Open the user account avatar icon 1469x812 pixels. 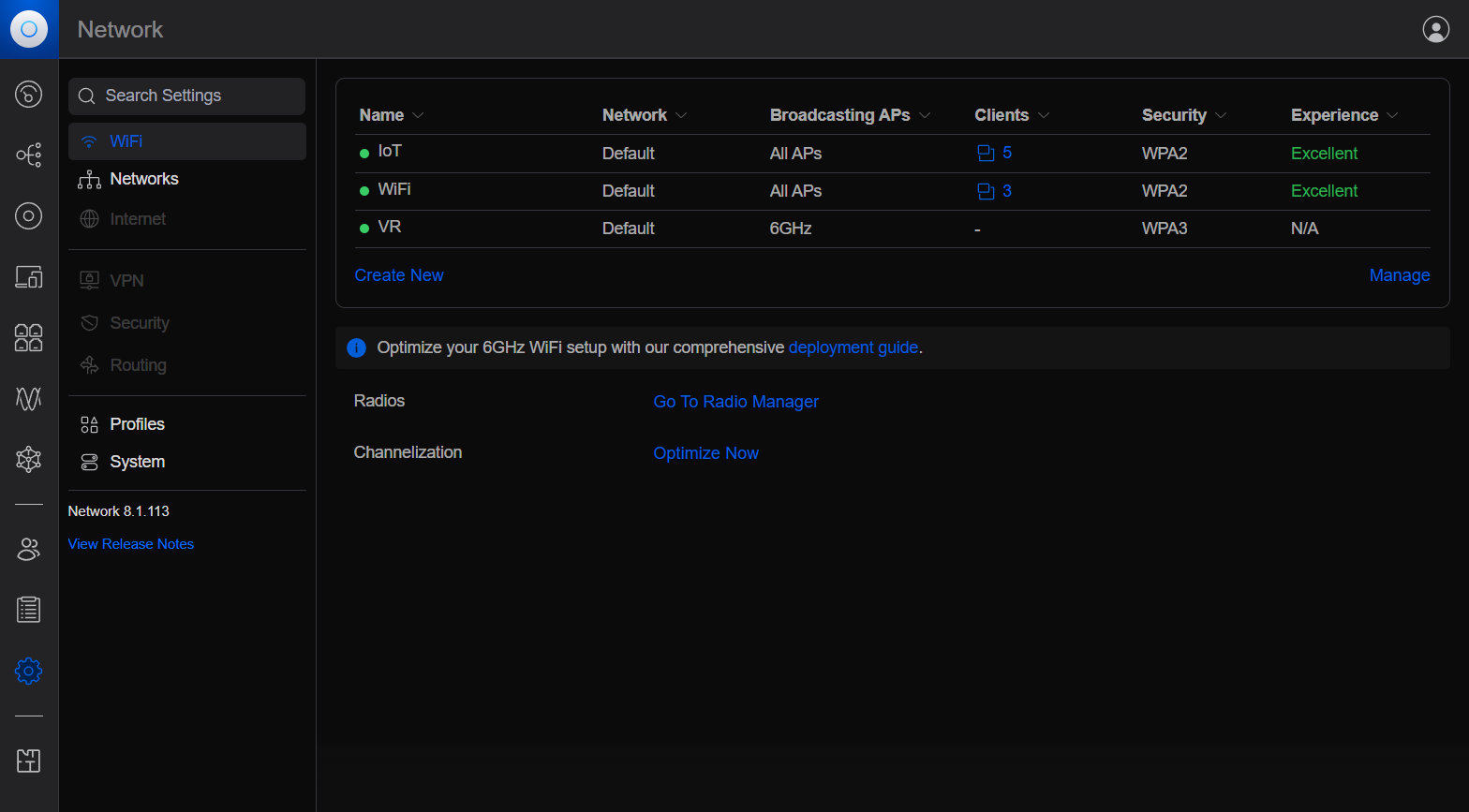point(1435,29)
